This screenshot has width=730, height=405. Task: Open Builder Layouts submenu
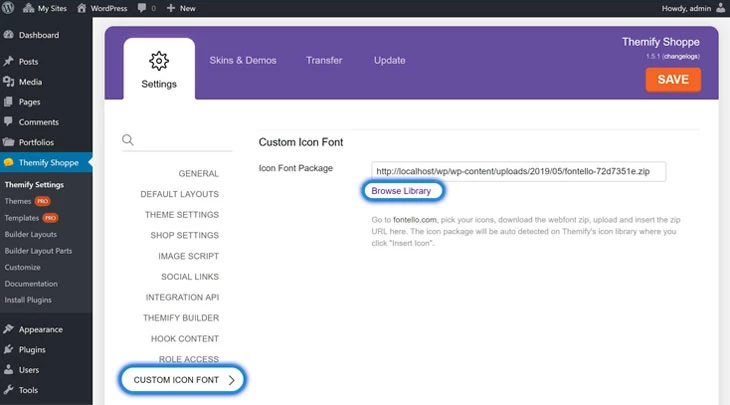pyautogui.click(x=31, y=234)
